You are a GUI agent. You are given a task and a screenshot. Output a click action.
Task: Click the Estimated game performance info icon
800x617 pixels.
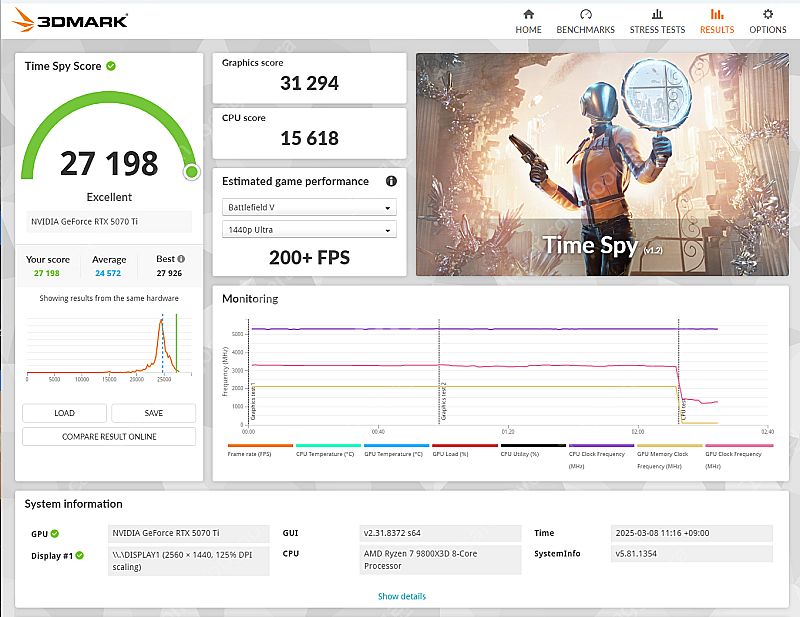tap(391, 181)
